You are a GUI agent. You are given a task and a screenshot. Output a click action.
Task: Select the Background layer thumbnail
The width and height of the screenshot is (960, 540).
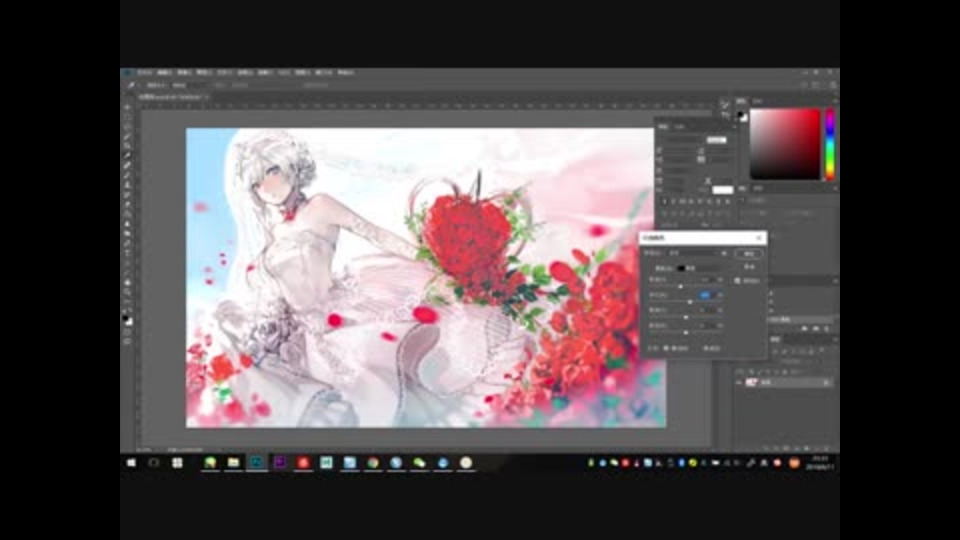751,383
